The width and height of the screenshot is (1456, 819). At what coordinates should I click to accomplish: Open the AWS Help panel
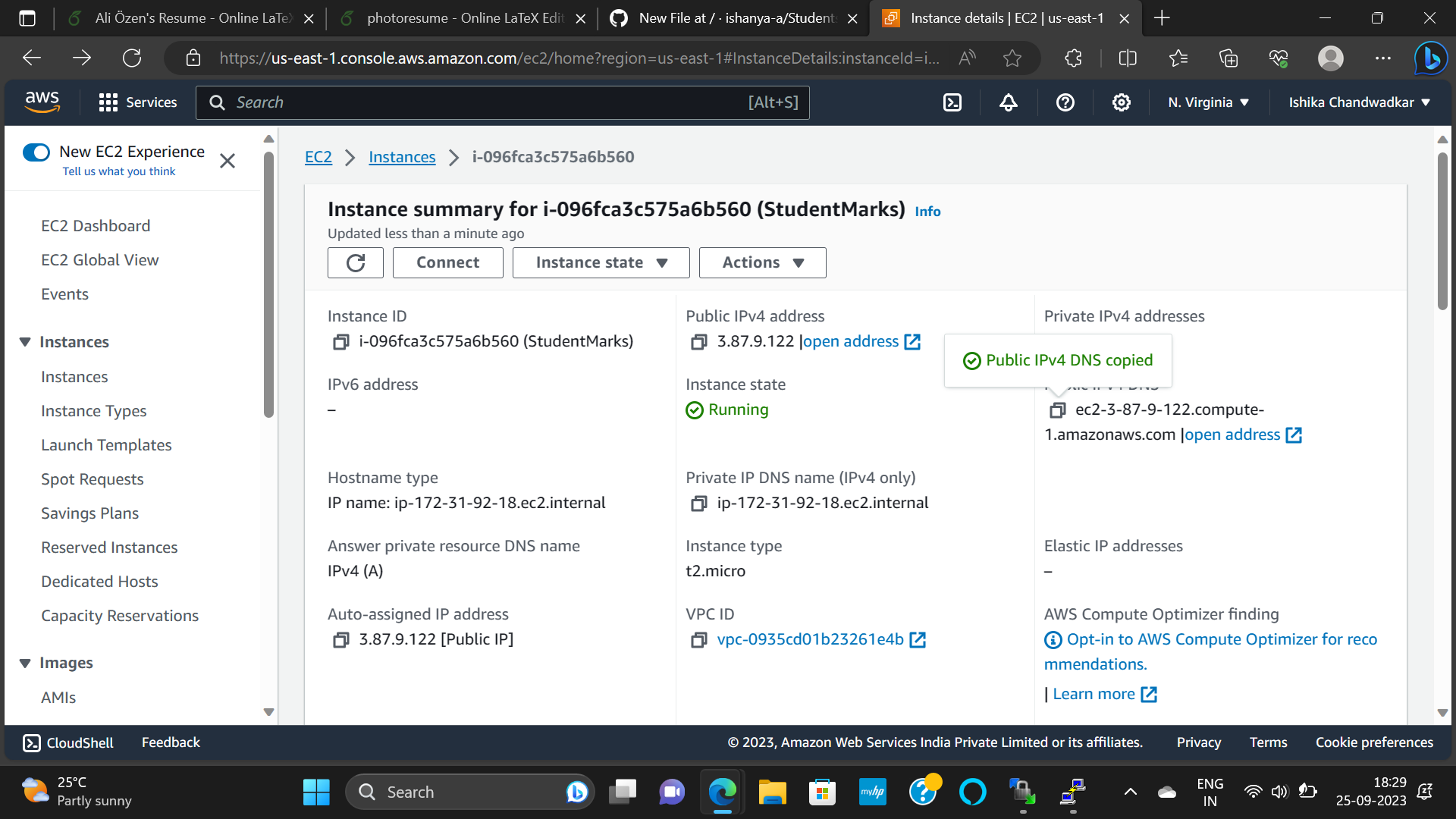[x=1065, y=102]
